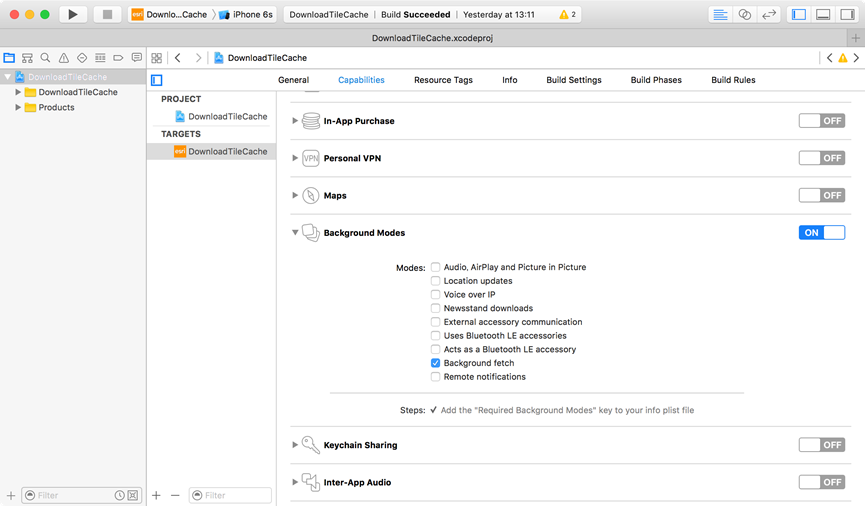This screenshot has height=506, width=865.
Task: Check Acts as a Bluetooth LE accessory
Action: pyautogui.click(x=435, y=349)
